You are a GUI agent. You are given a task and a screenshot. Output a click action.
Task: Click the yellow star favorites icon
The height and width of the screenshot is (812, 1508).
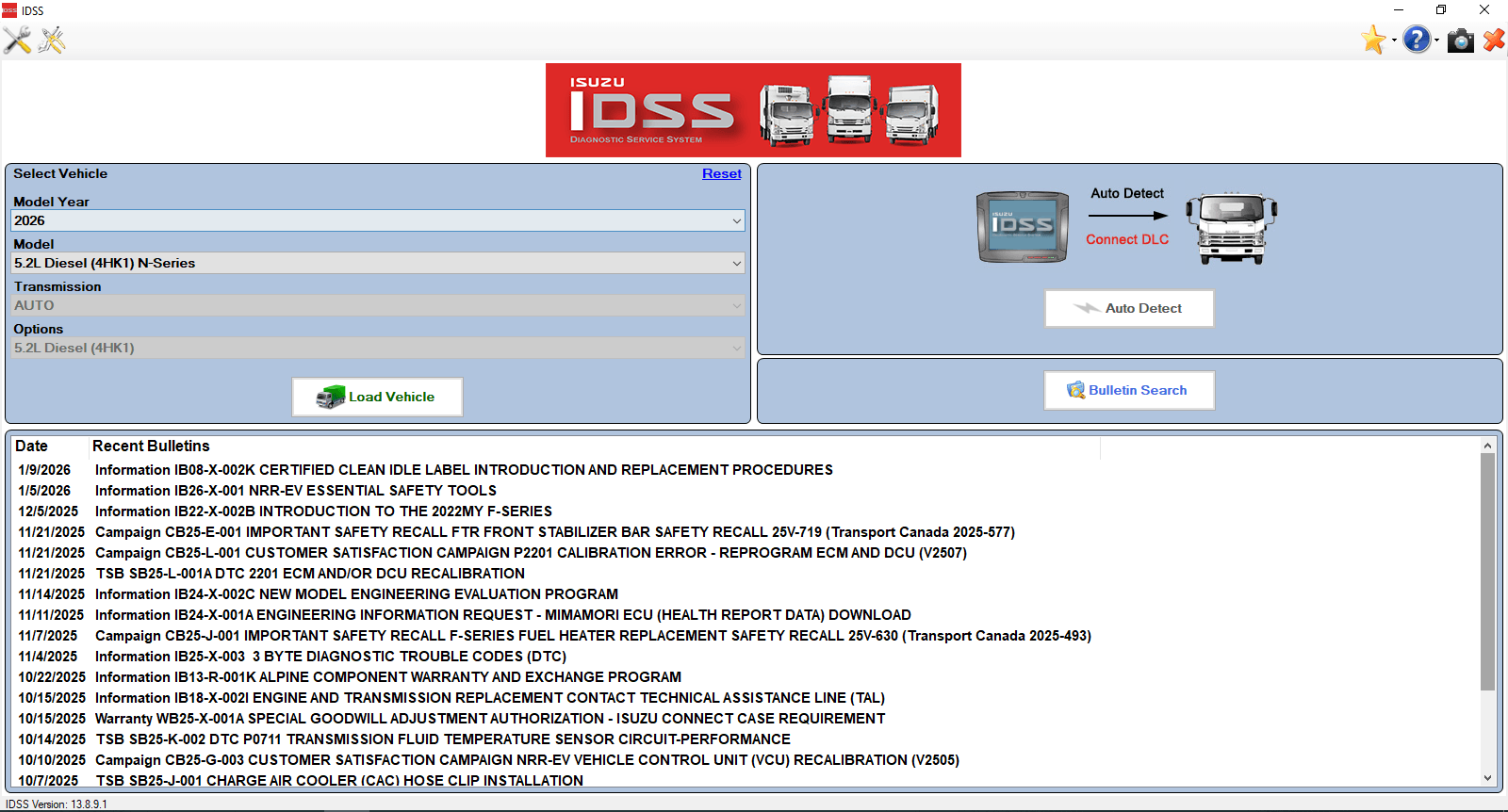[1373, 41]
